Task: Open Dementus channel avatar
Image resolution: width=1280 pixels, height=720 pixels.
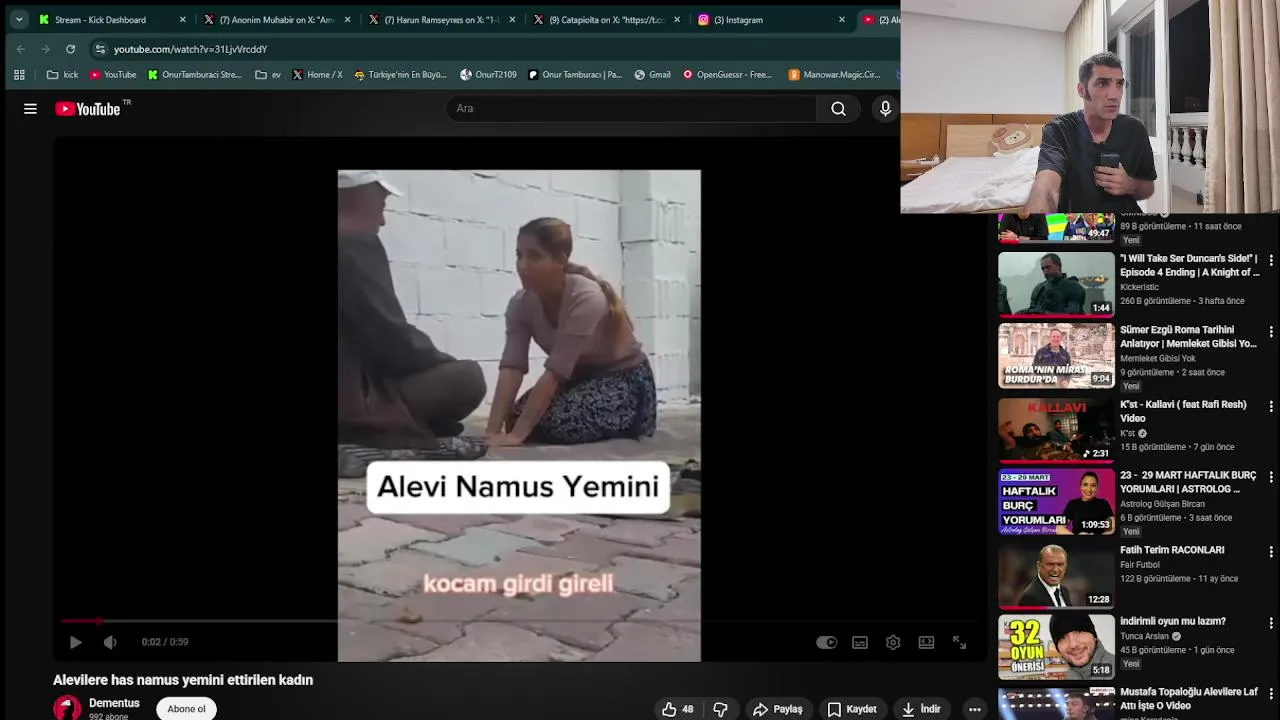Action: (67, 708)
